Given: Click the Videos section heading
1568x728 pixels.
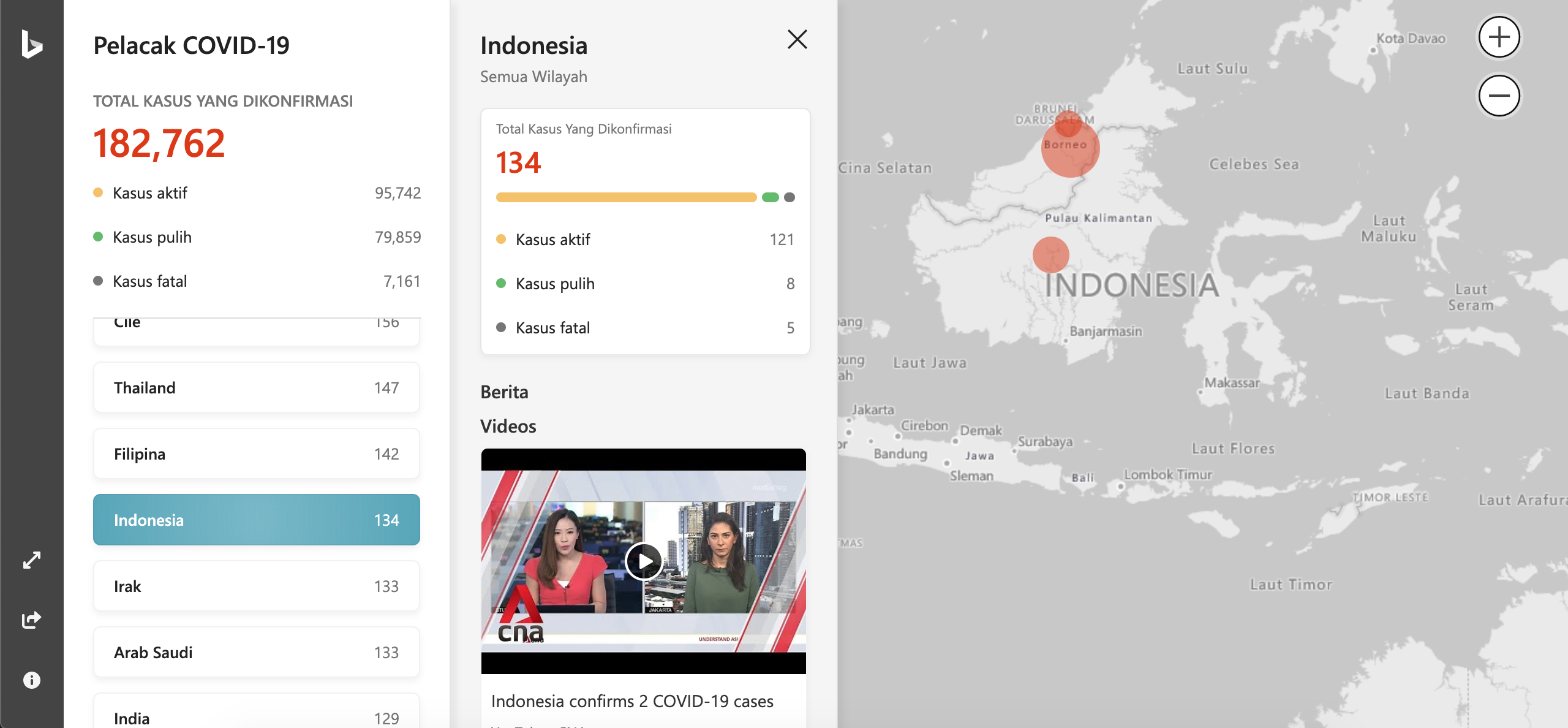Looking at the screenshot, I should tap(508, 427).
